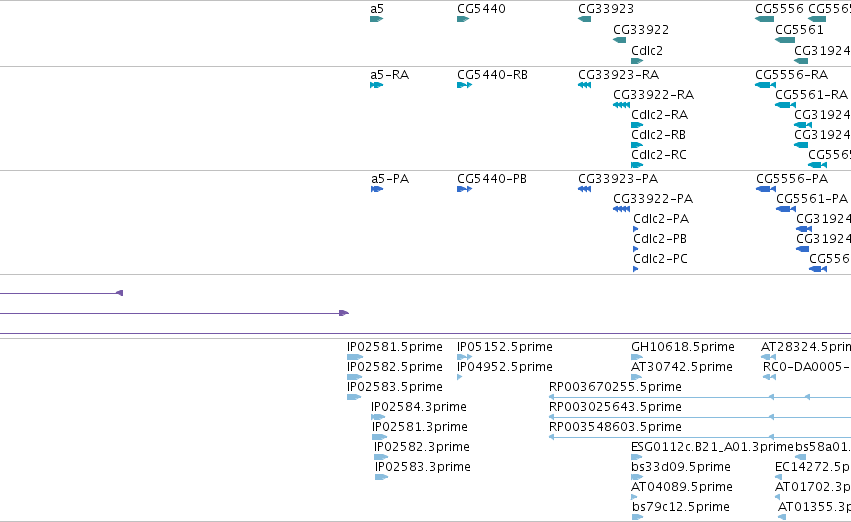
Task: Select the AT04089.5prime EST label
Action: (x=682, y=488)
